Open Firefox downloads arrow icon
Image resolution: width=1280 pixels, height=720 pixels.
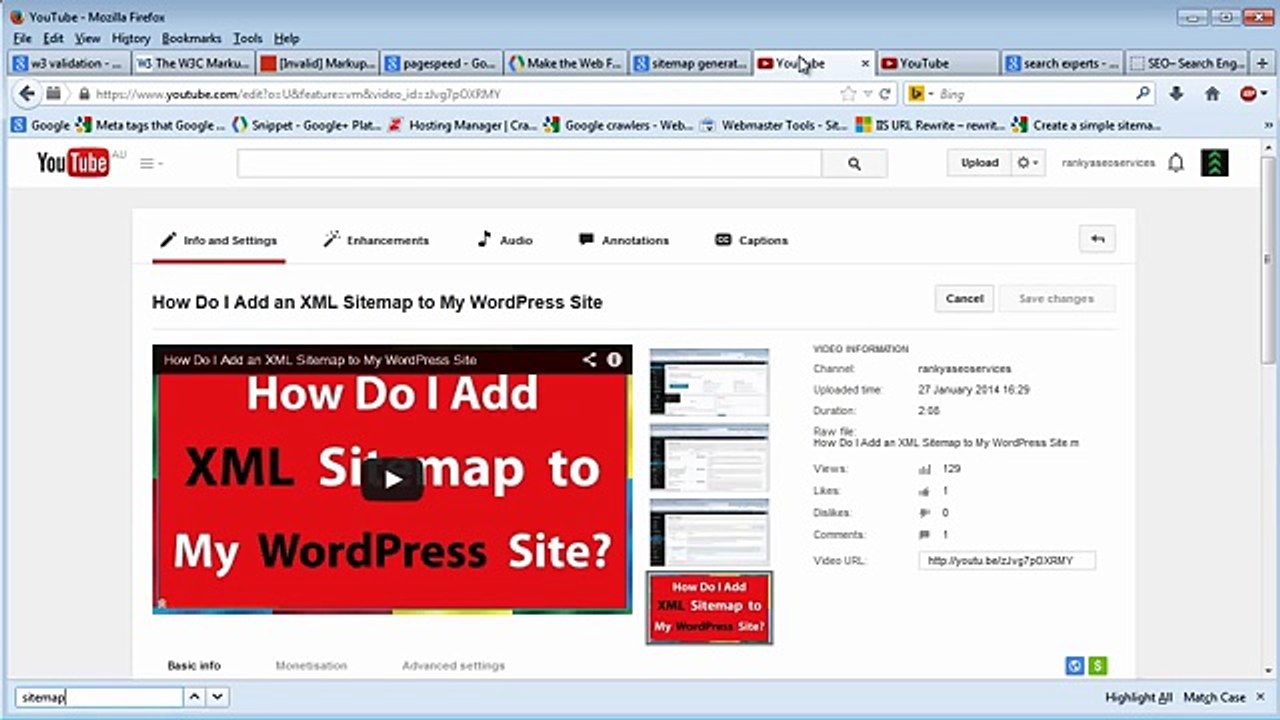1176,93
